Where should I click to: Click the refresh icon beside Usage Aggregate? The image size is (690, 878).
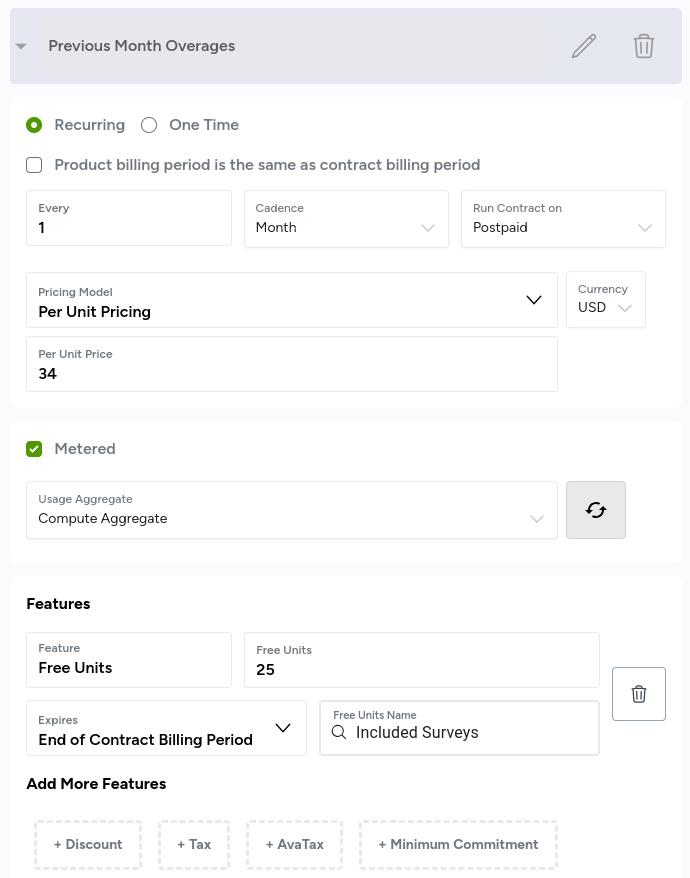click(x=596, y=510)
